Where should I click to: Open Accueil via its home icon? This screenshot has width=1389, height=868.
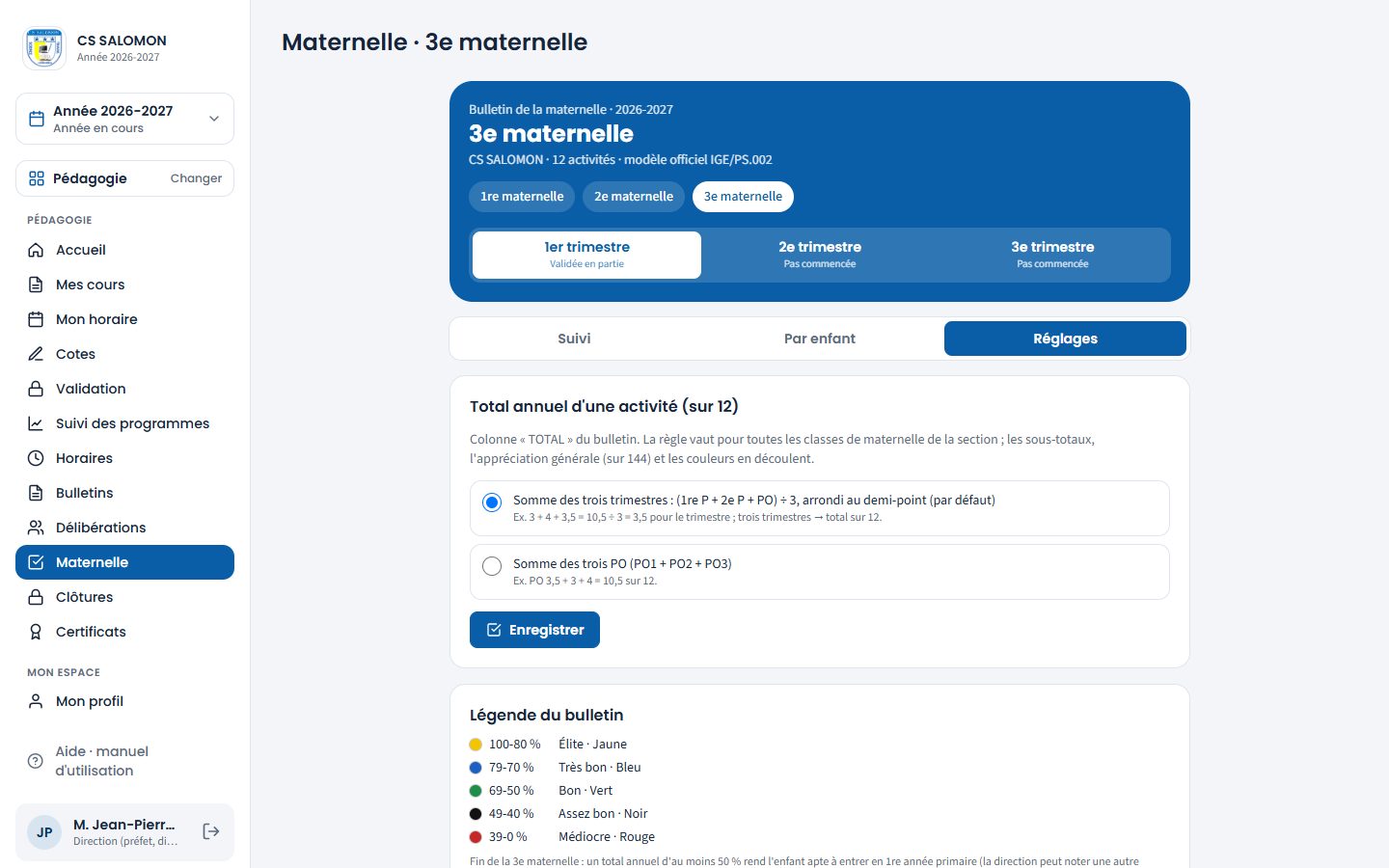(x=36, y=250)
